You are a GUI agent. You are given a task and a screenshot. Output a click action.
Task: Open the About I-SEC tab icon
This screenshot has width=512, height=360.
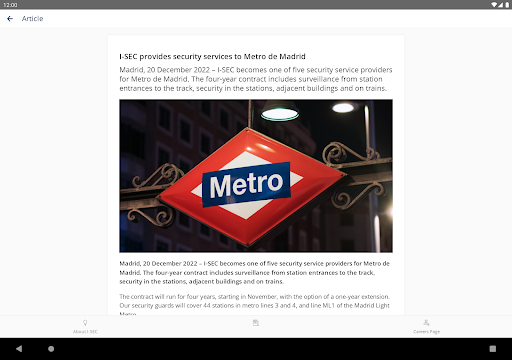click(85, 323)
